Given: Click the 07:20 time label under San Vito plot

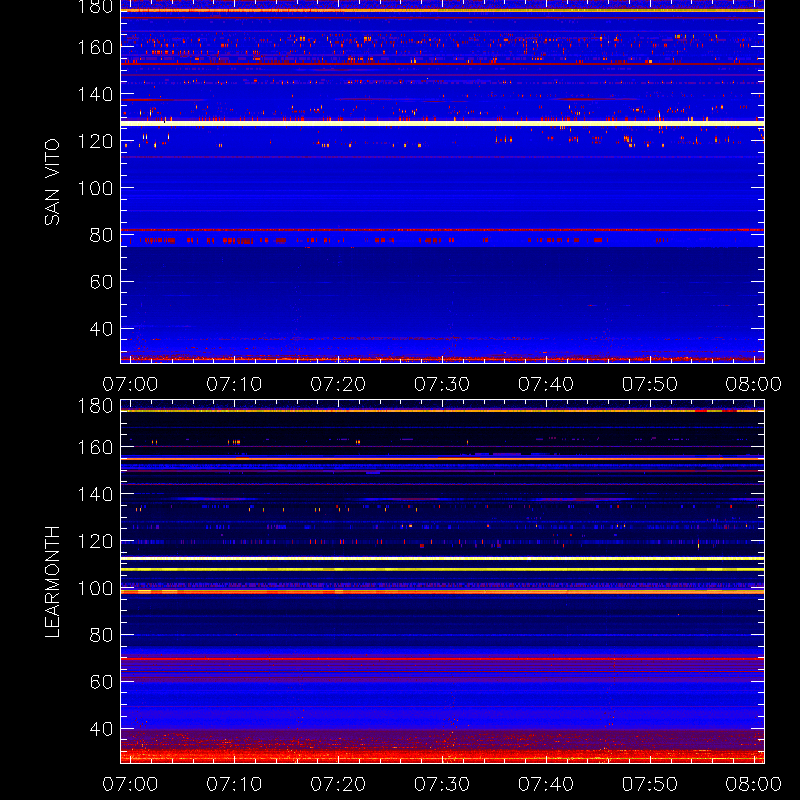Looking at the screenshot, I should [338, 384].
